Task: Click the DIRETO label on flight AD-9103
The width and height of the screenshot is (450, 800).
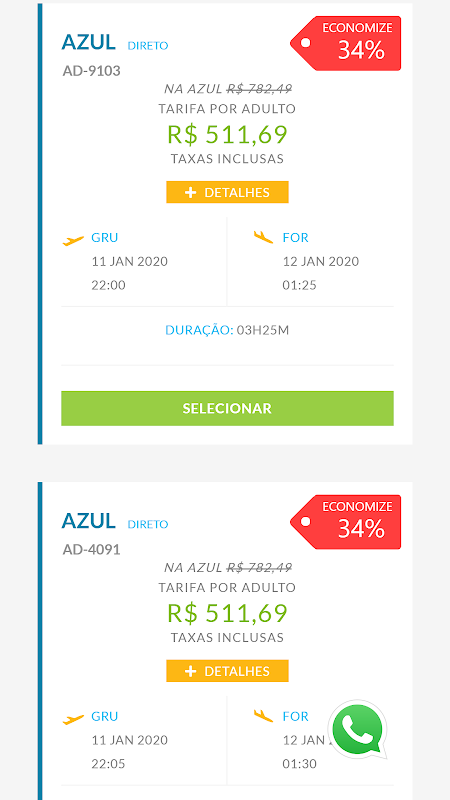Action: 148,46
